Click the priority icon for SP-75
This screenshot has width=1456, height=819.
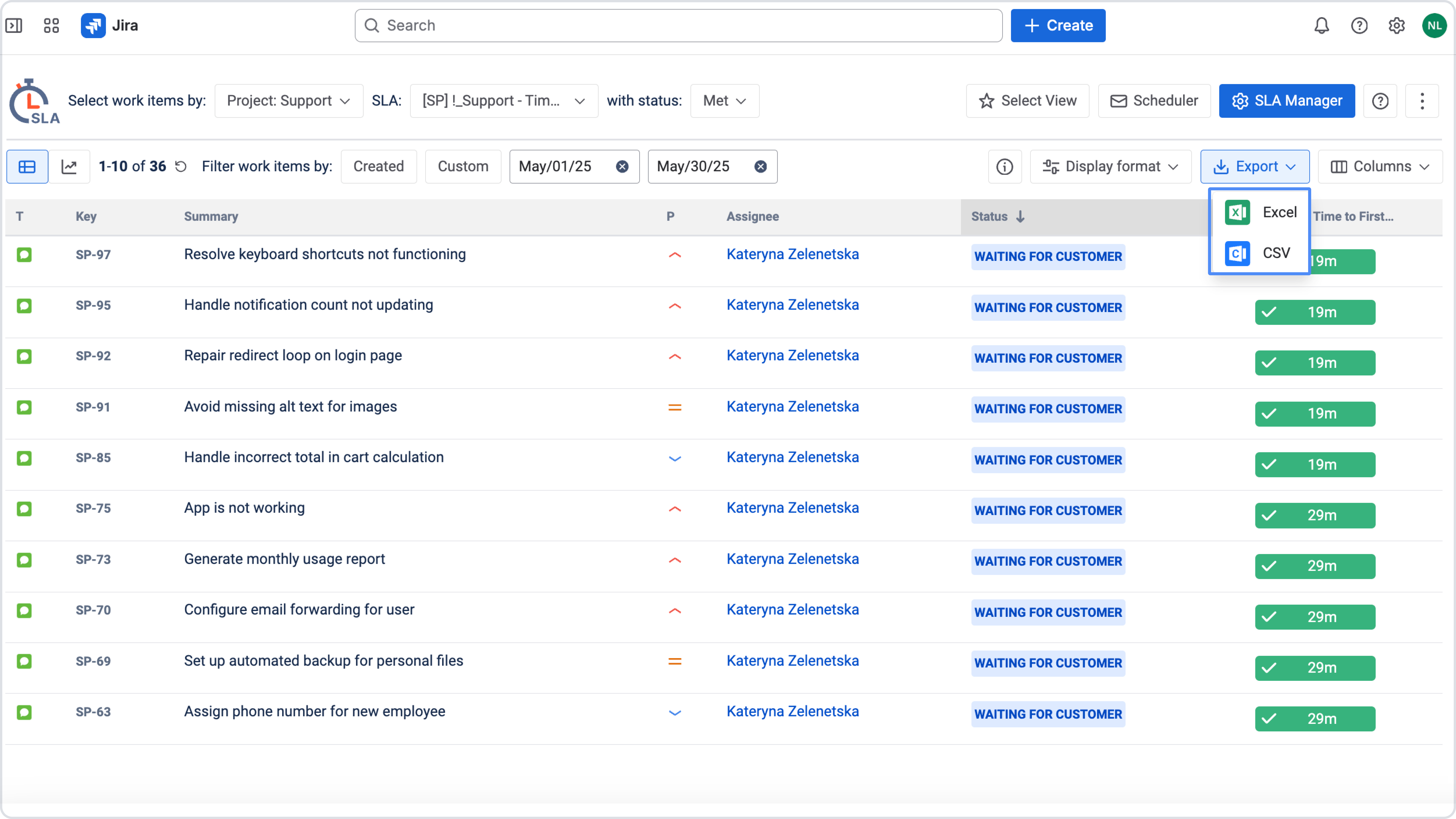coord(675,509)
